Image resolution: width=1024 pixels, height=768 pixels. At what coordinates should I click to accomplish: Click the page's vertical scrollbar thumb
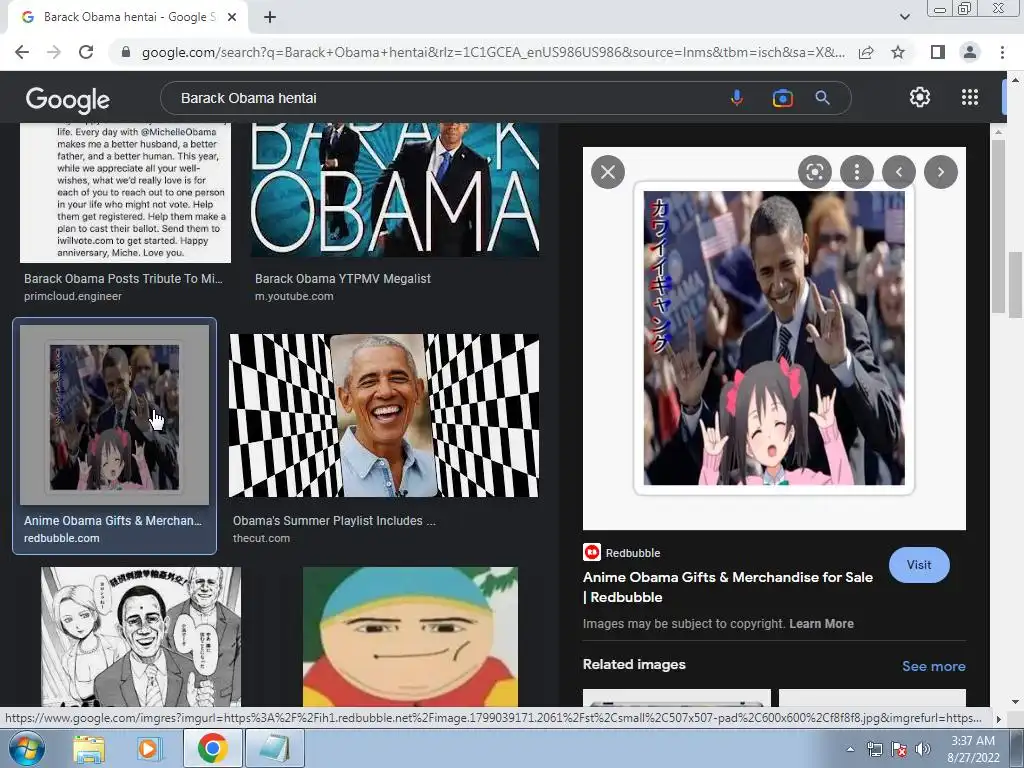click(x=1015, y=284)
